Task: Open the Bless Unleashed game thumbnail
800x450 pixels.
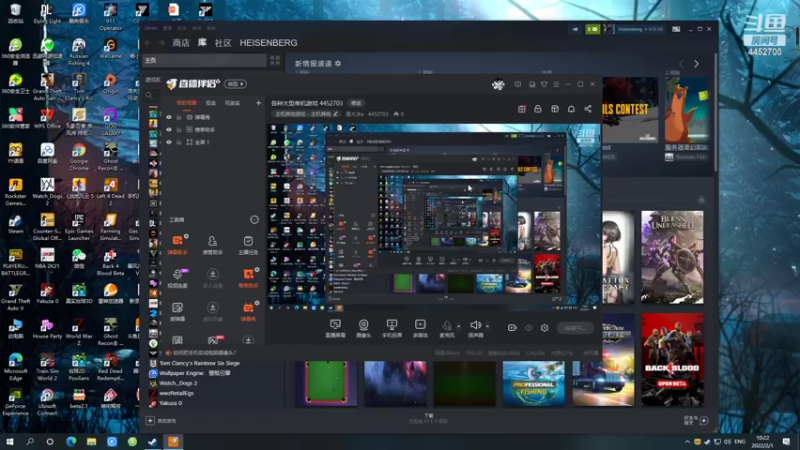Action: click(672, 258)
